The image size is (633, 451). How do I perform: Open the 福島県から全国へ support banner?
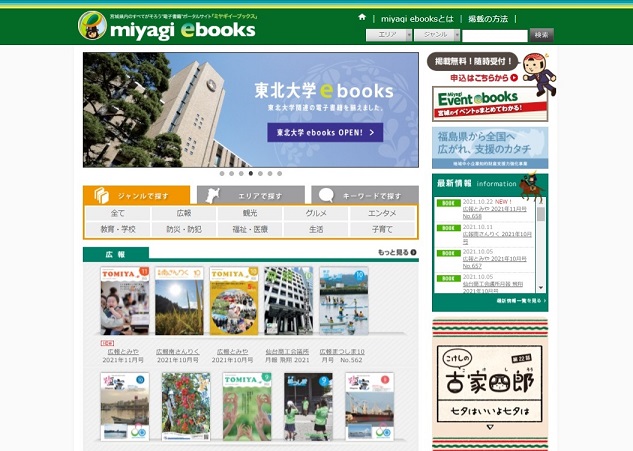tap(490, 148)
